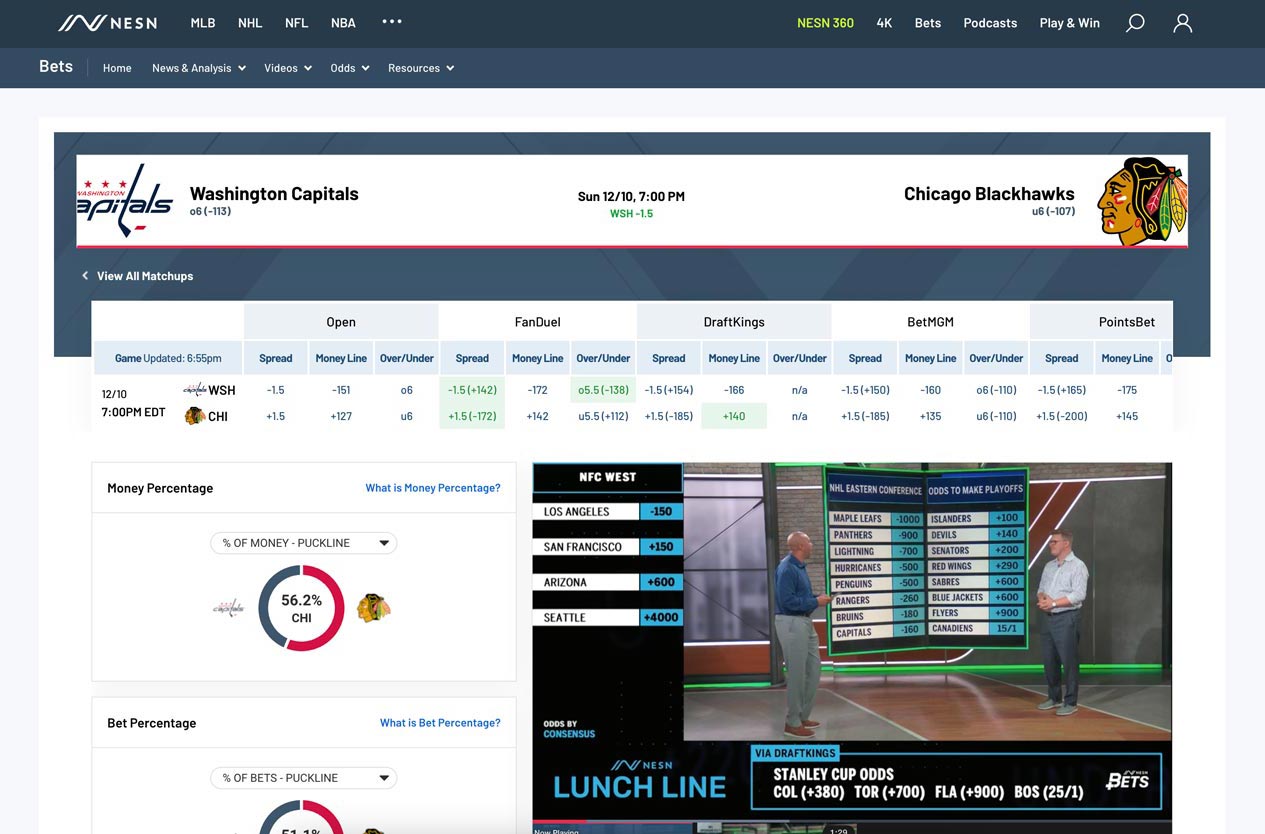Screen dimensions: 1265x834
Task: Click the Chicago Blackhawks large logo
Action: coord(1141,201)
